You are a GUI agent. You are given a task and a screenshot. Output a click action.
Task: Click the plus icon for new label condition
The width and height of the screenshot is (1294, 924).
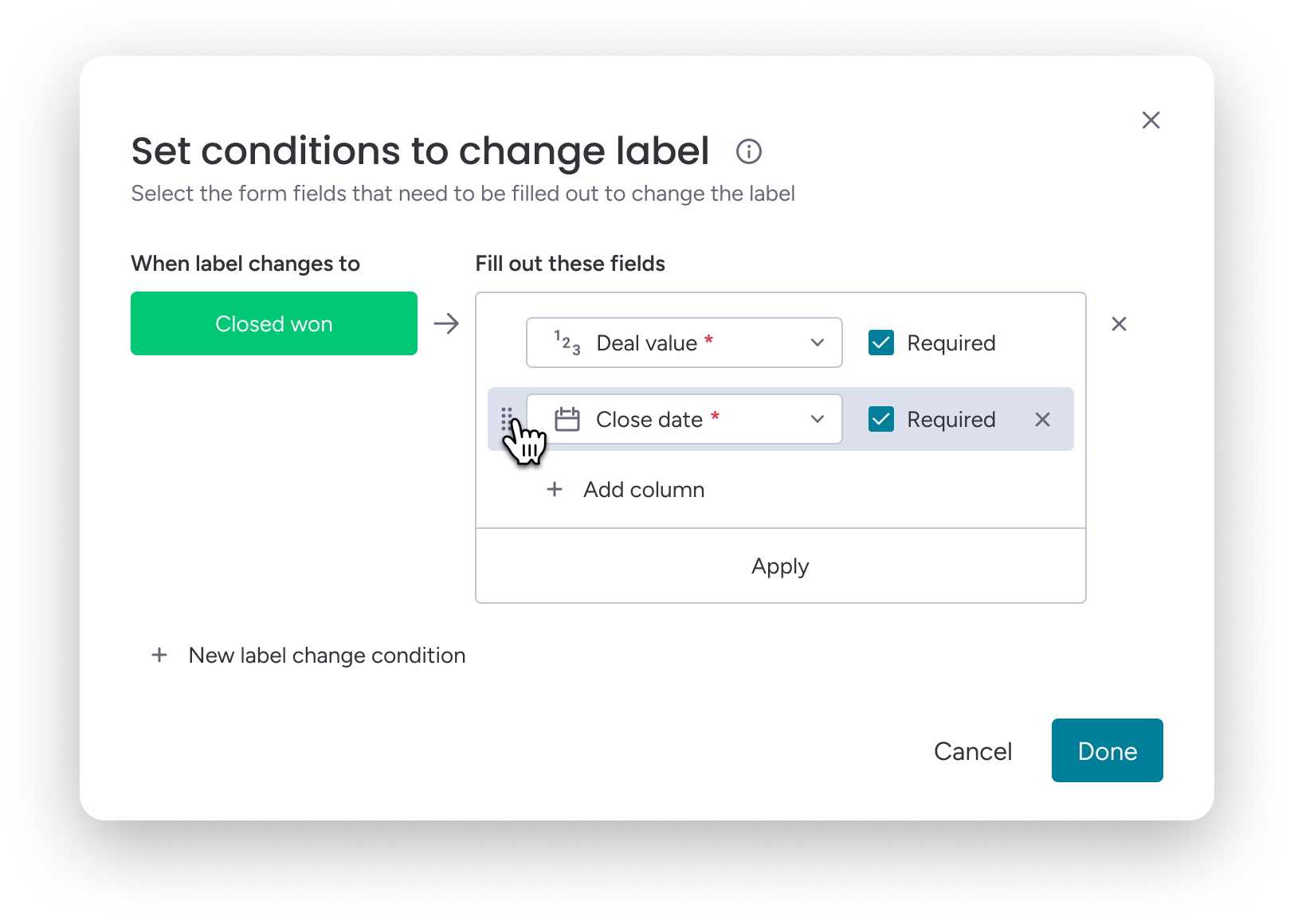[159, 656]
